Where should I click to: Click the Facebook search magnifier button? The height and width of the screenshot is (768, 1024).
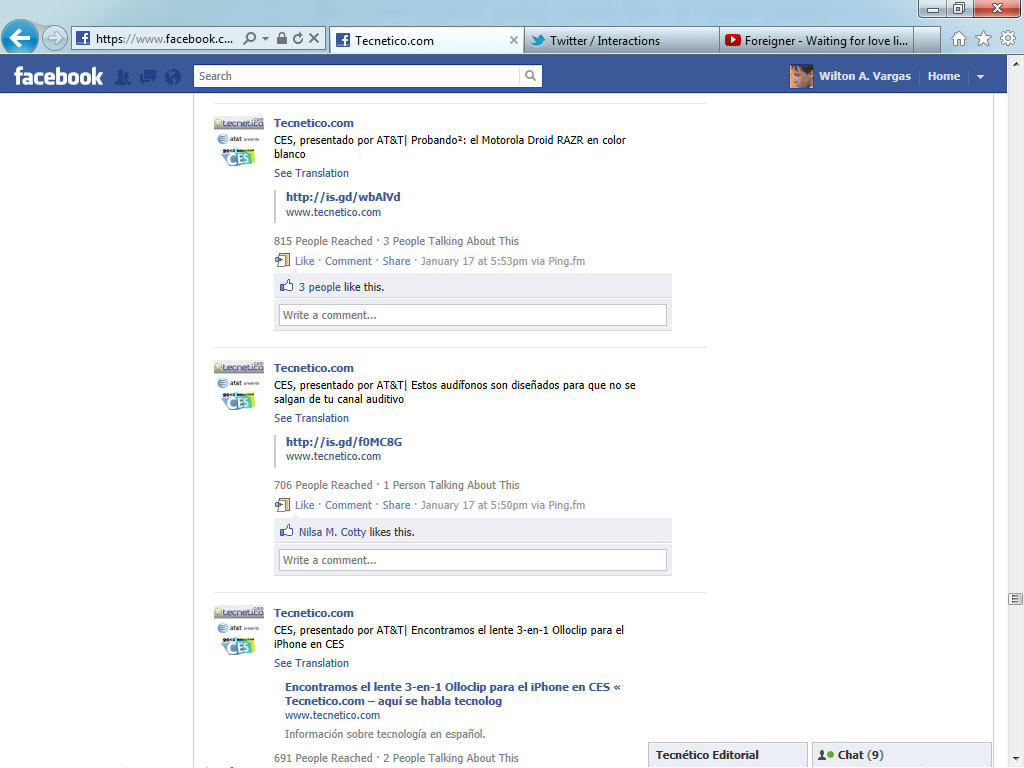[530, 76]
